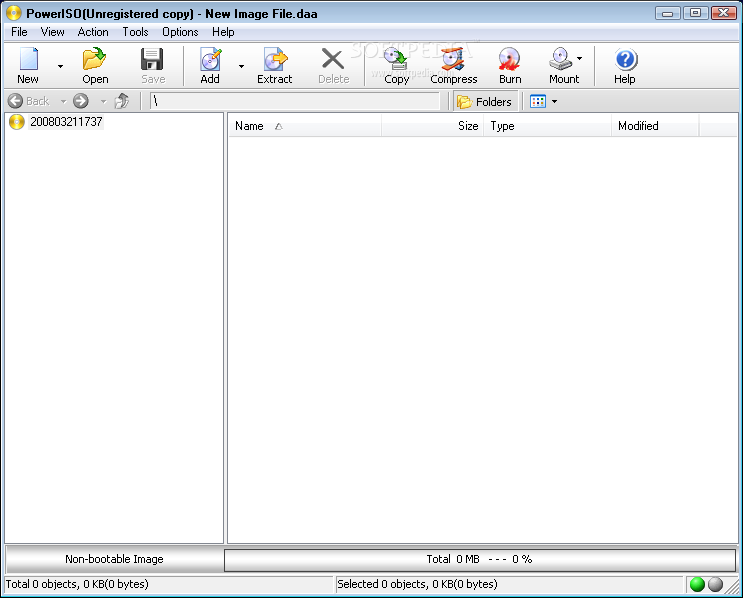This screenshot has height=598, width=743.
Task: Click the Save floppy disk icon
Action: coord(152,59)
